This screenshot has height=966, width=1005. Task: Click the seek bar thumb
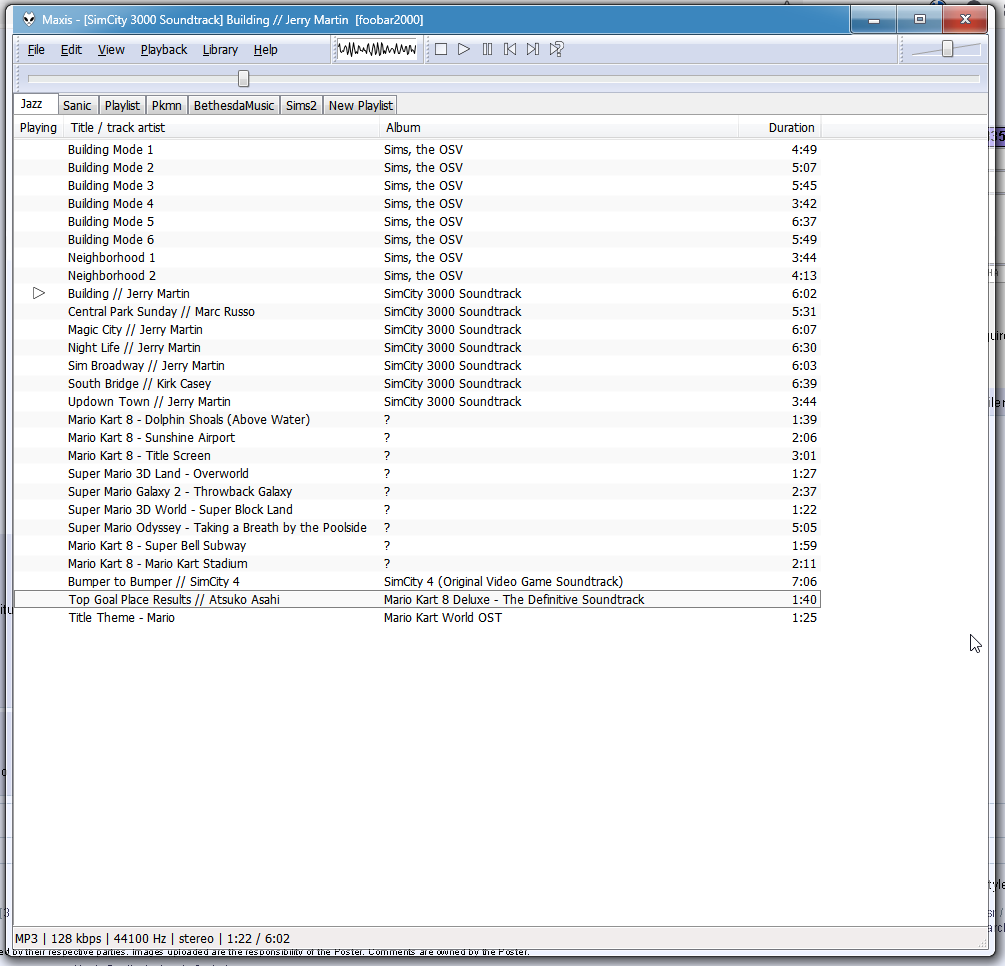click(244, 78)
